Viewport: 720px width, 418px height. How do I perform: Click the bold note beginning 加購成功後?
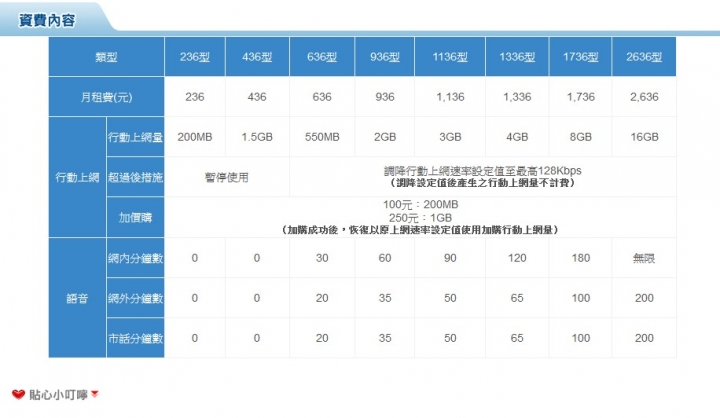(420, 230)
